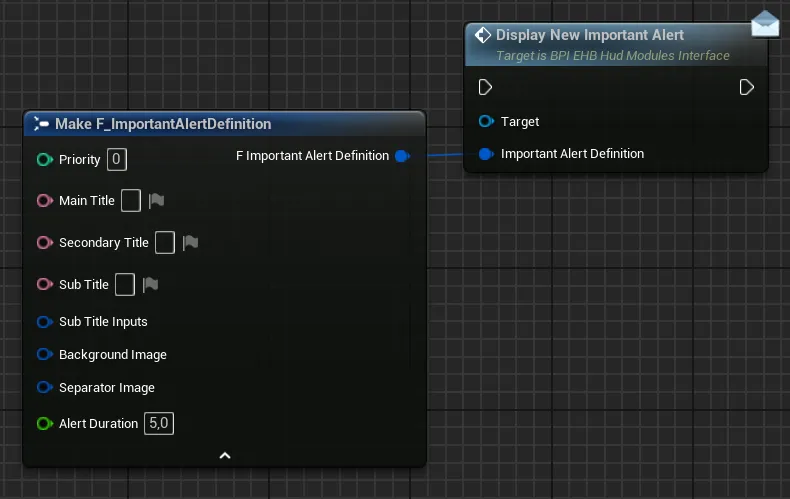
Task: Click the F Important Alert Definition label
Action: tap(312, 156)
